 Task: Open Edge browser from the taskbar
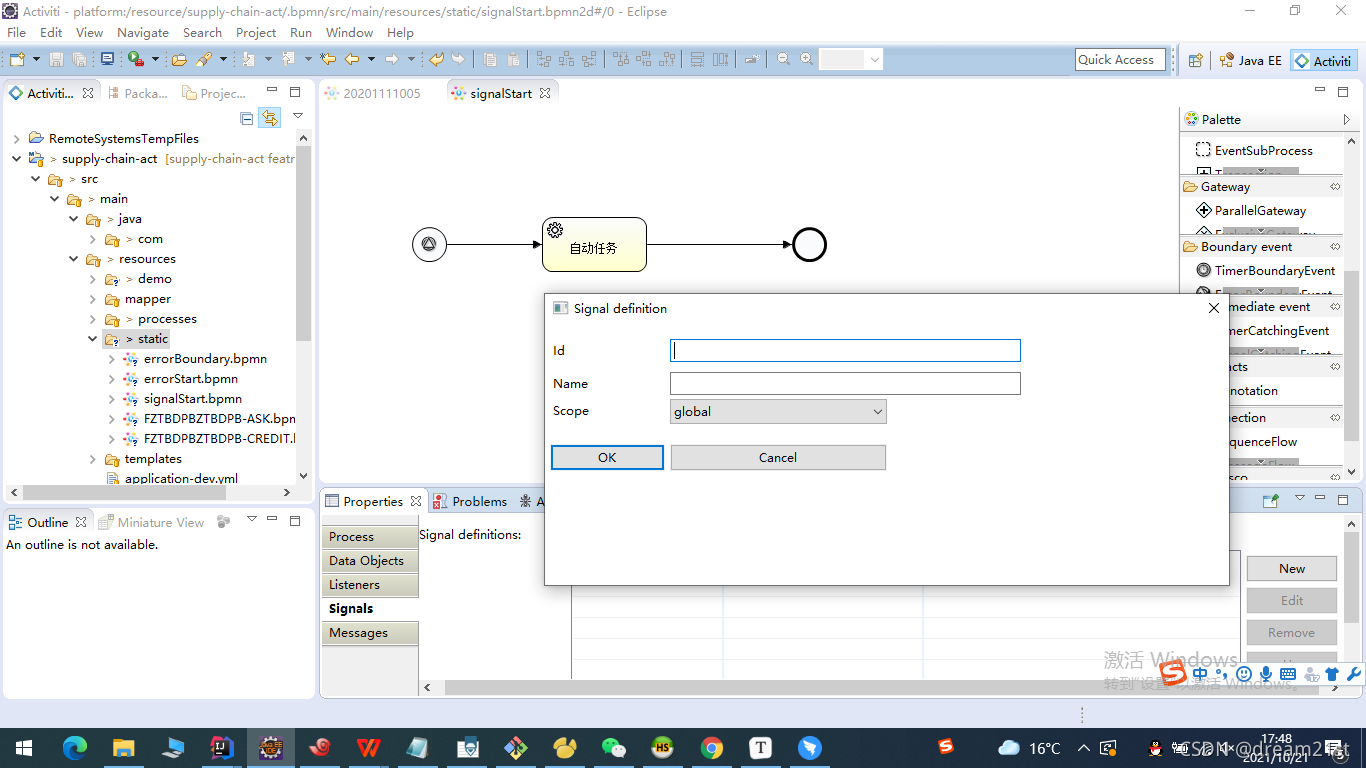75,747
